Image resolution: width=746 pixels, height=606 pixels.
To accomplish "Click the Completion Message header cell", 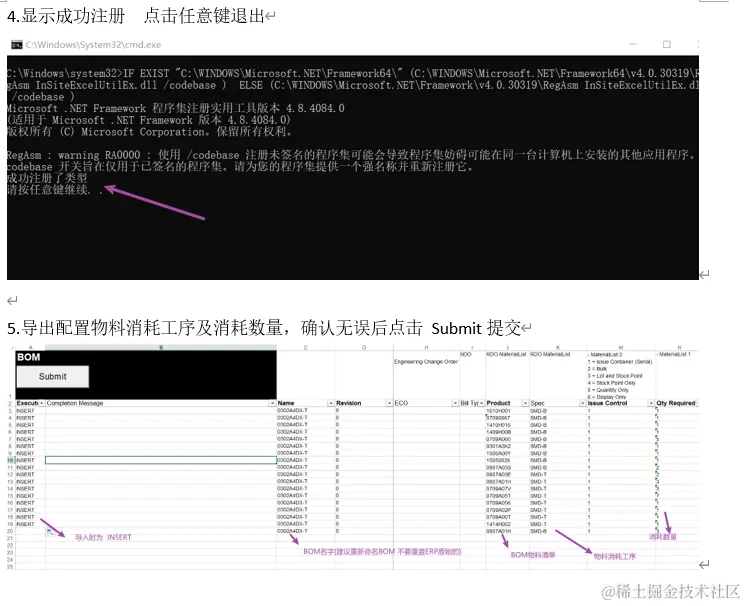I will (x=161, y=403).
